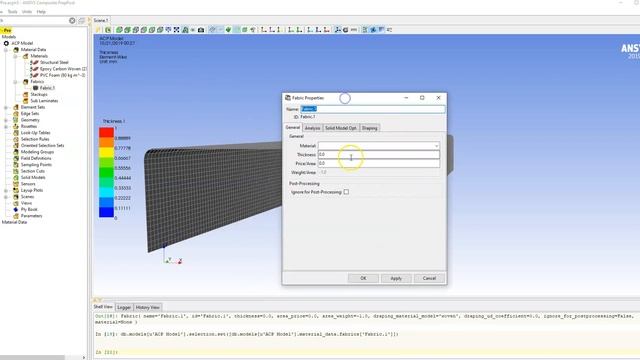
Task: Click the leftmost update icon in scene toolbar
Action: click(x=98, y=30)
